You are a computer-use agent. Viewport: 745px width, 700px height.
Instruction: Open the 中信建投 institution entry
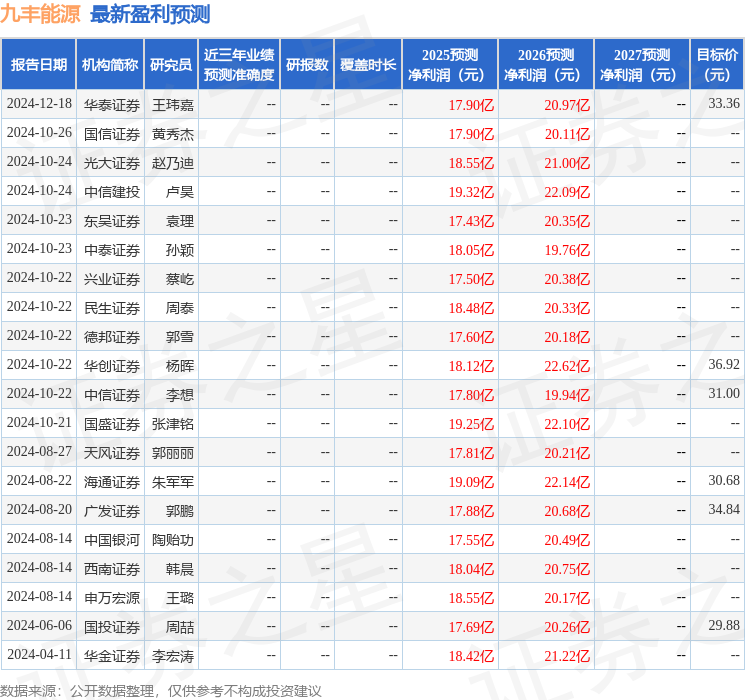(x=111, y=192)
